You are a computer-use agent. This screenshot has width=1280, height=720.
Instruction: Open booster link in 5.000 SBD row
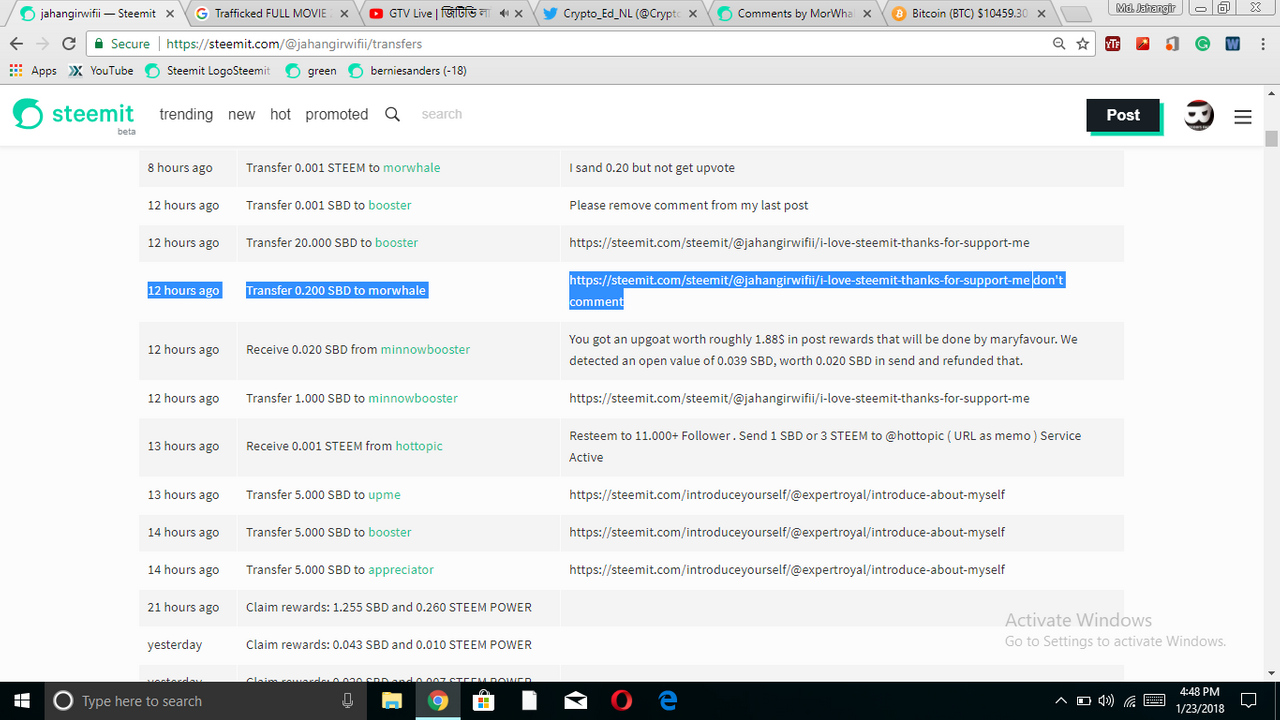coord(390,532)
